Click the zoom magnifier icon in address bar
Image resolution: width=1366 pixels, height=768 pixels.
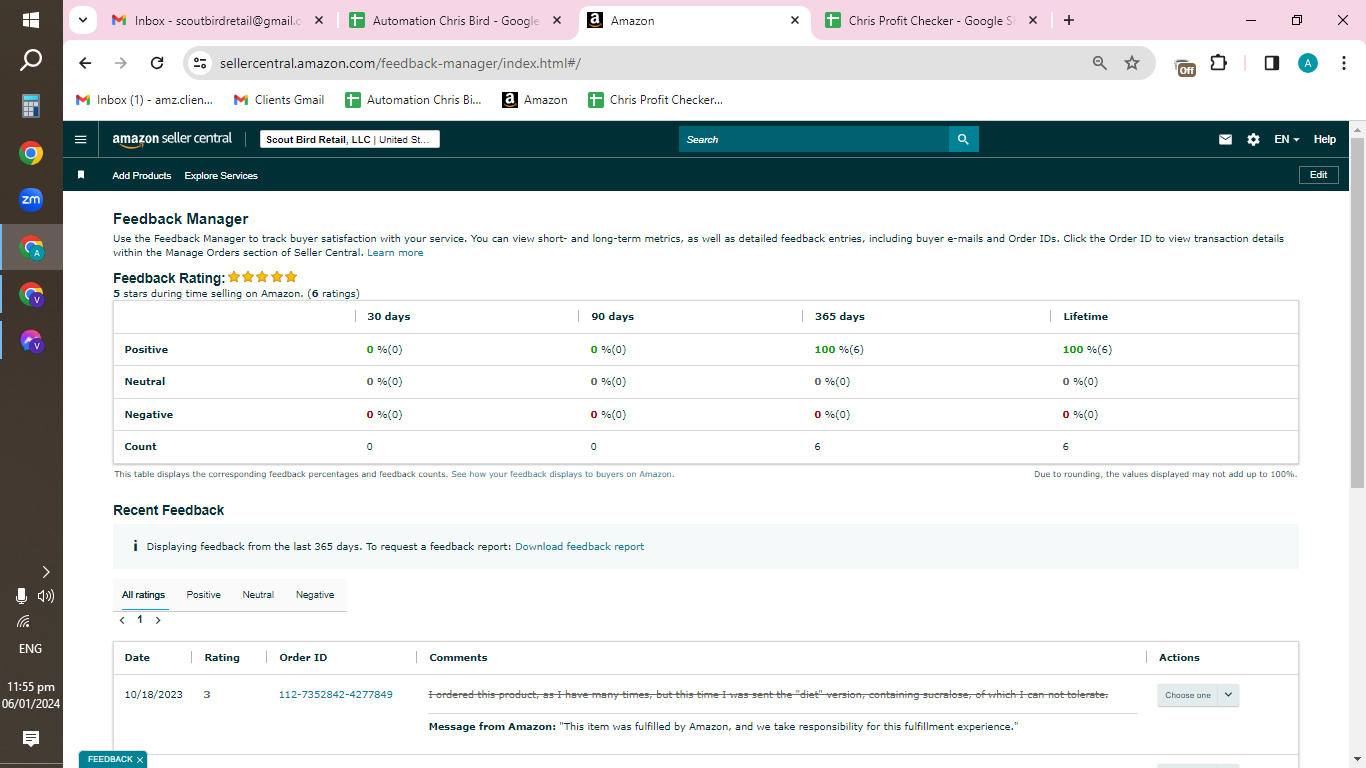point(1100,63)
